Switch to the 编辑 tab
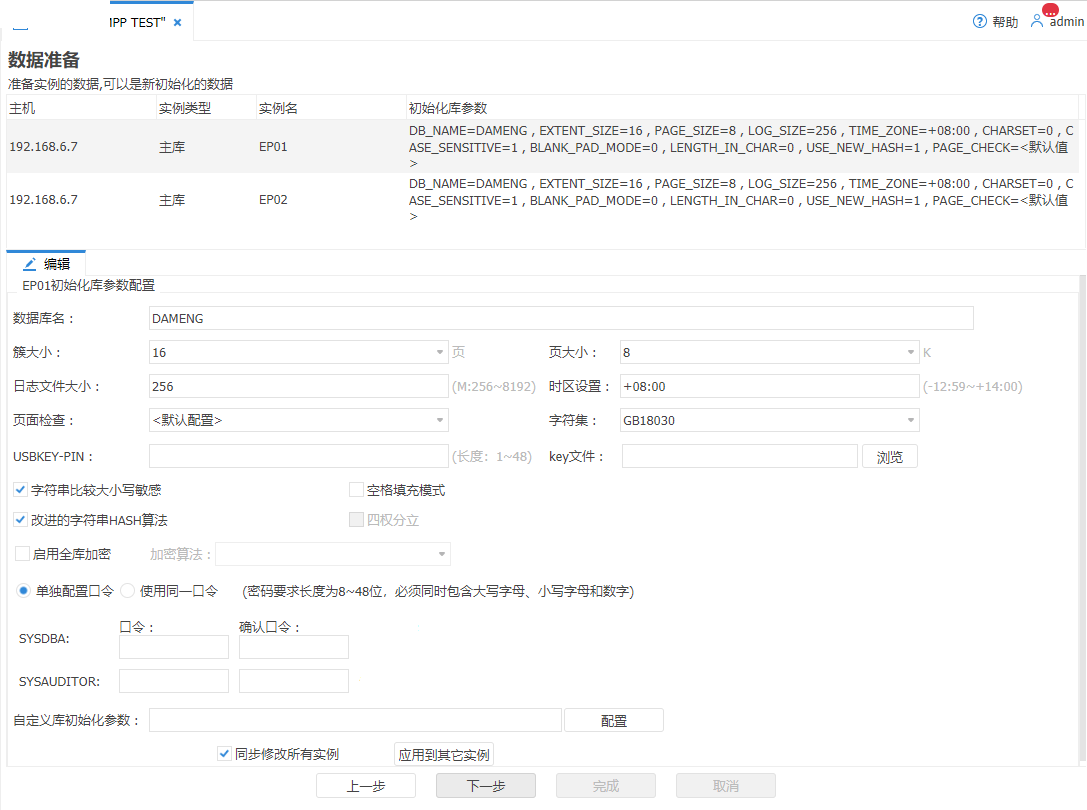1087x810 pixels. (54, 264)
